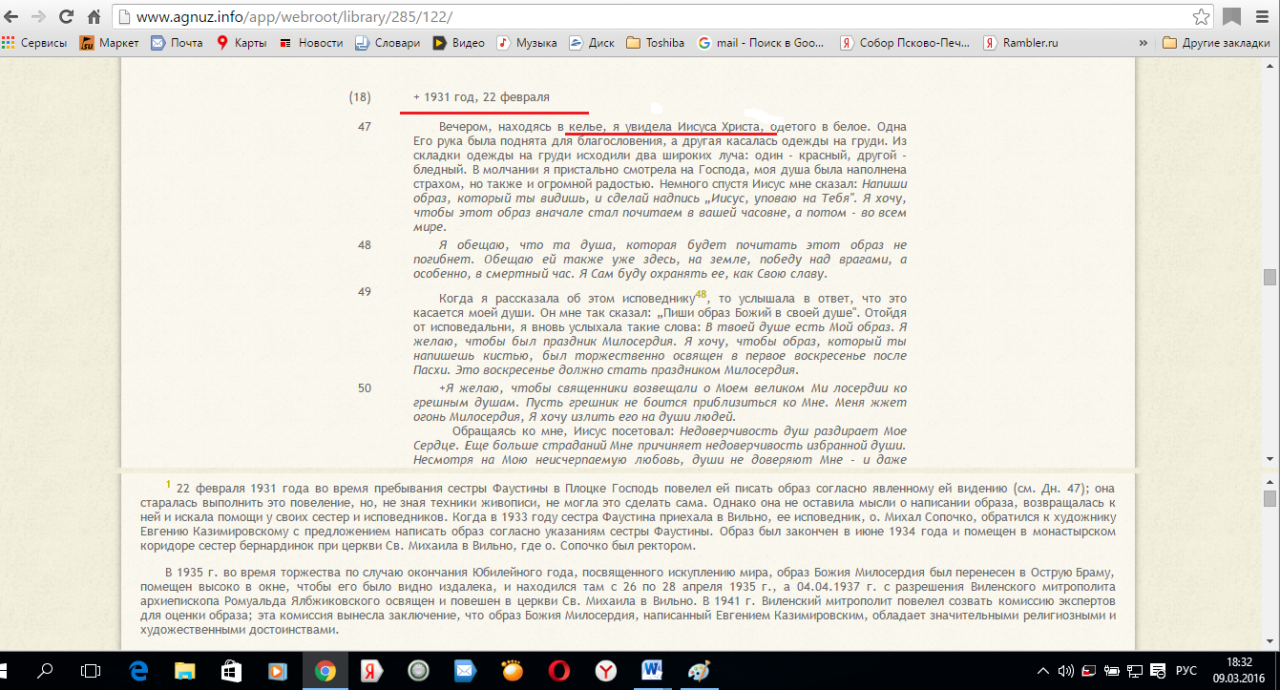Click paragraph number 50
1280x690 pixels.
[x=364, y=388]
